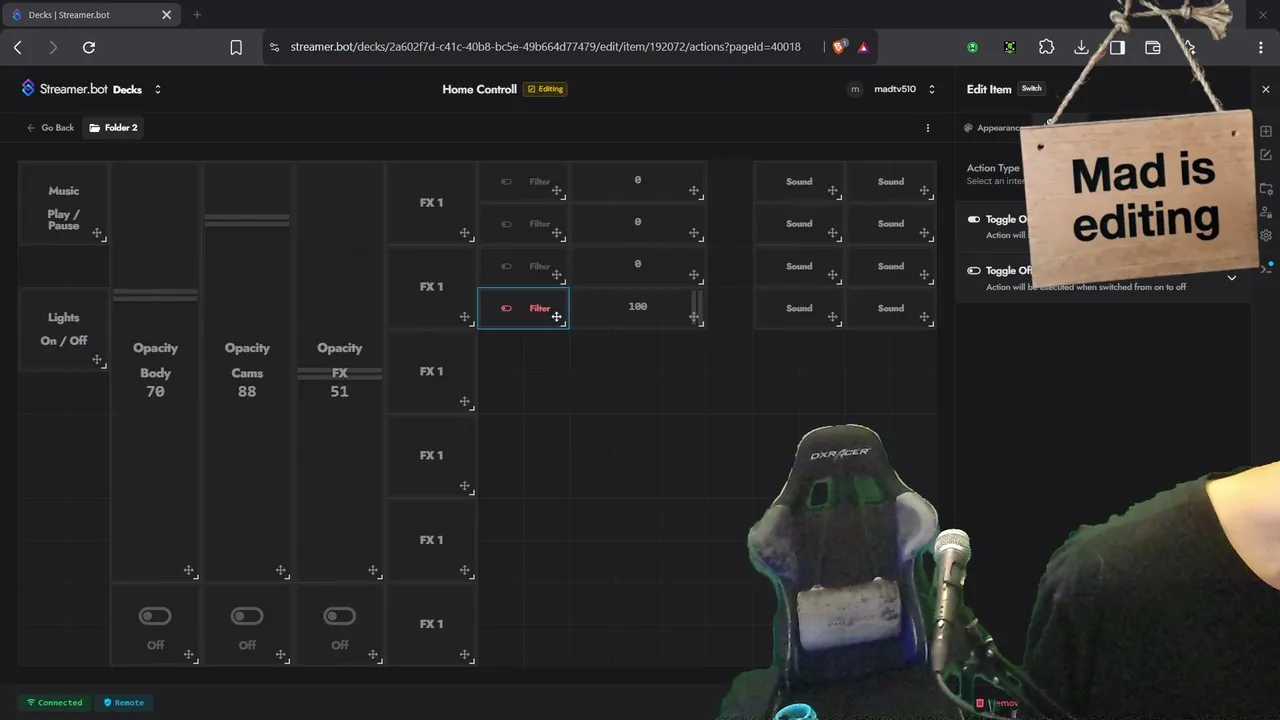1280x720 pixels.
Task: Open the three-dot deck options menu
Action: [x=928, y=128]
